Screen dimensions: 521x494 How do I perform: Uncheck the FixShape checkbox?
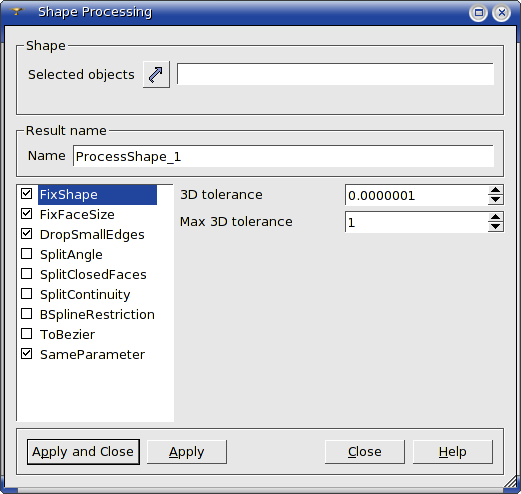[x=26, y=194]
